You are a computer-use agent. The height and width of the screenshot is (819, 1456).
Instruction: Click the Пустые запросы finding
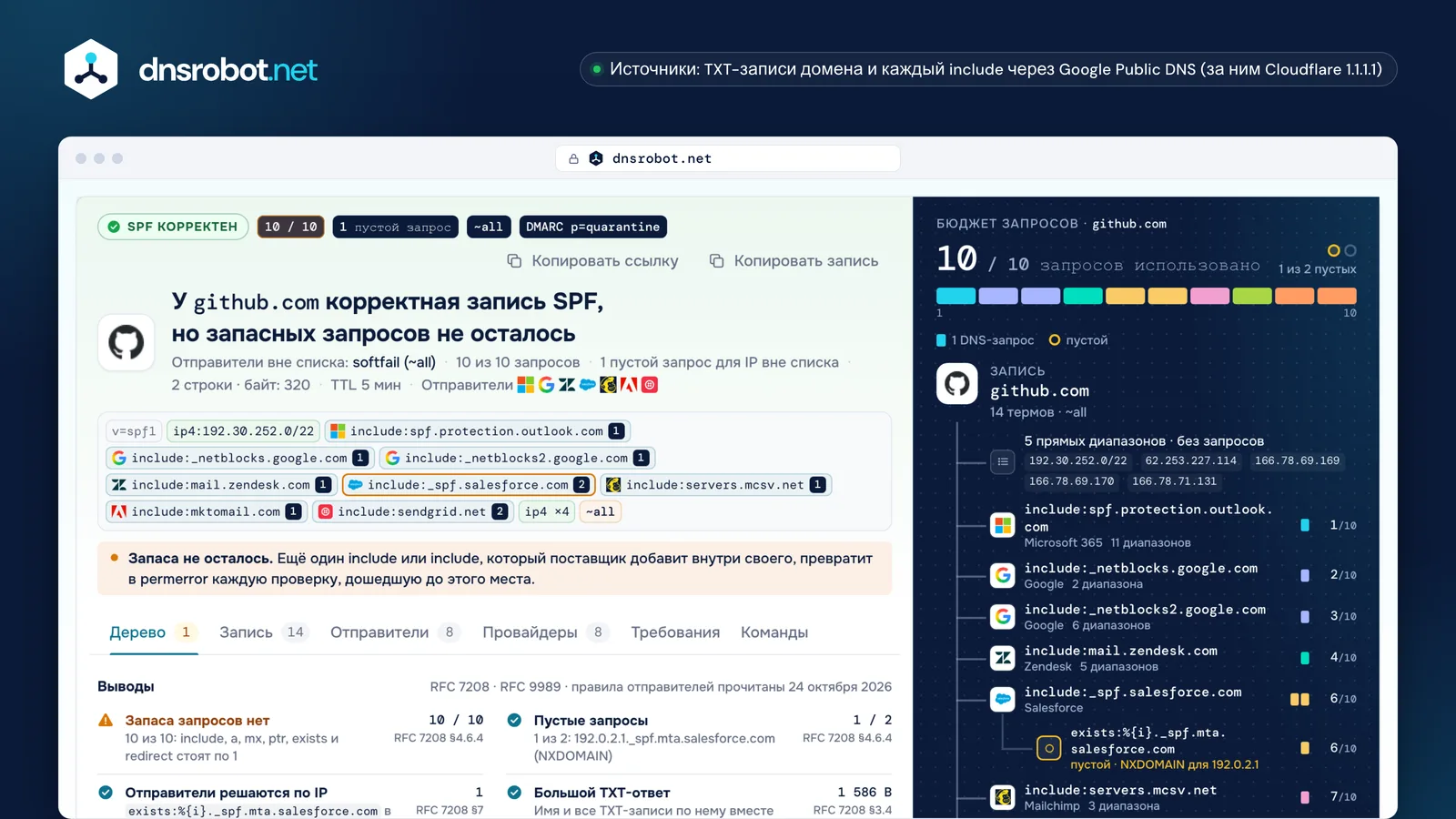699,737
